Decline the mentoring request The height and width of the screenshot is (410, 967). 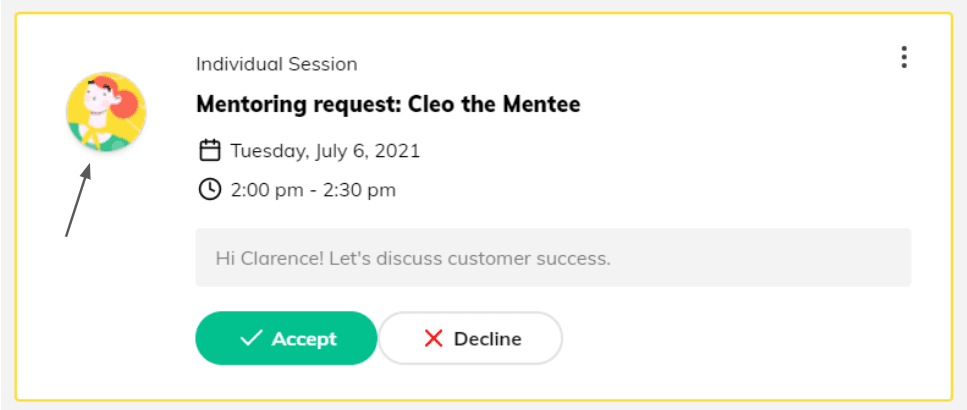470,339
